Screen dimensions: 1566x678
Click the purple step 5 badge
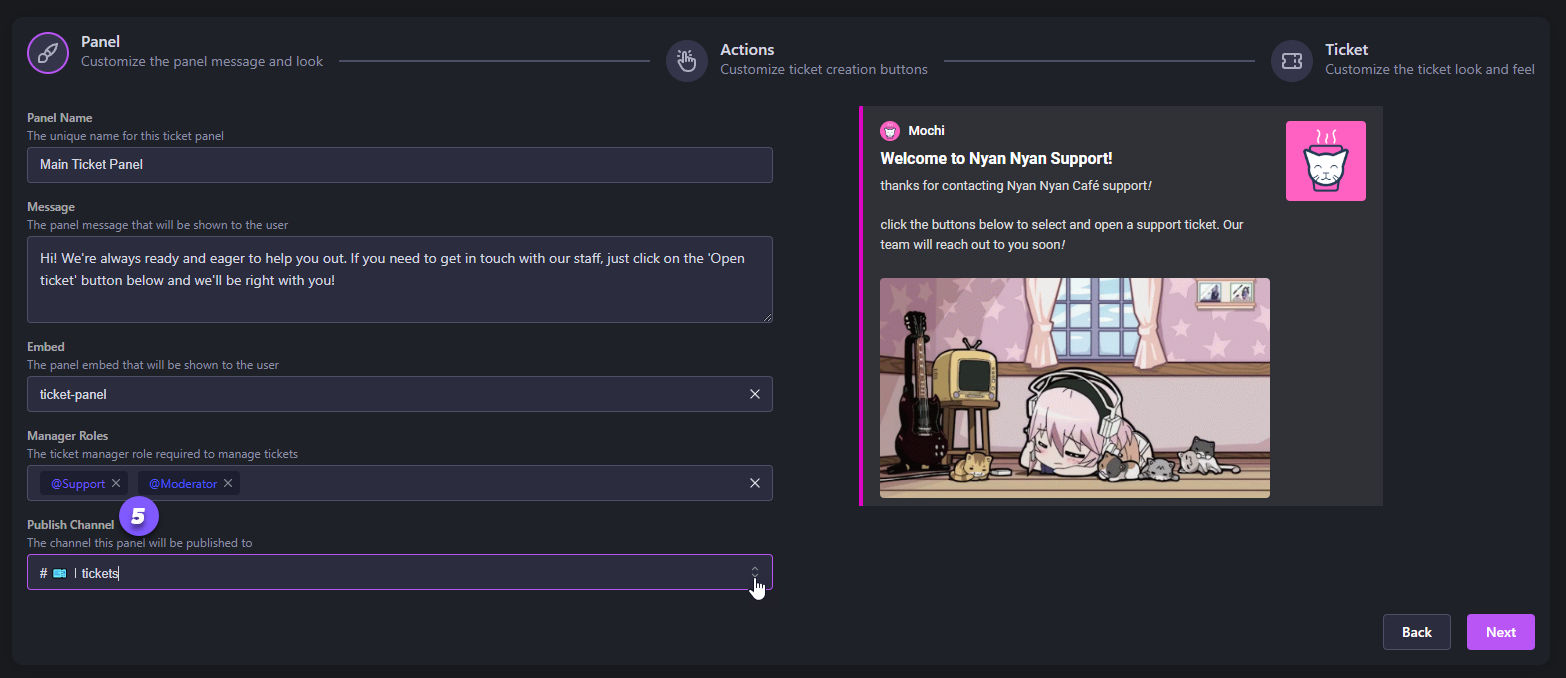click(x=139, y=516)
